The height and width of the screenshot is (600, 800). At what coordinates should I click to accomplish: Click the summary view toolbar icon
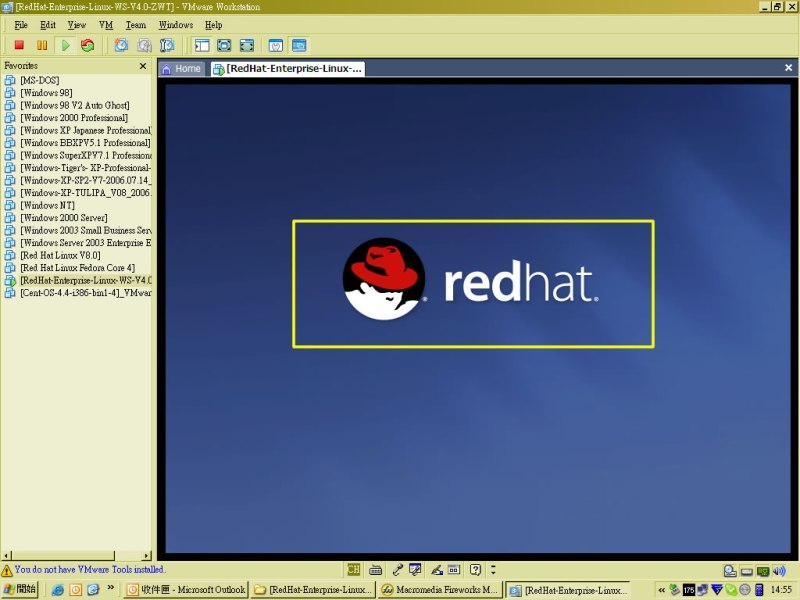tap(276, 45)
